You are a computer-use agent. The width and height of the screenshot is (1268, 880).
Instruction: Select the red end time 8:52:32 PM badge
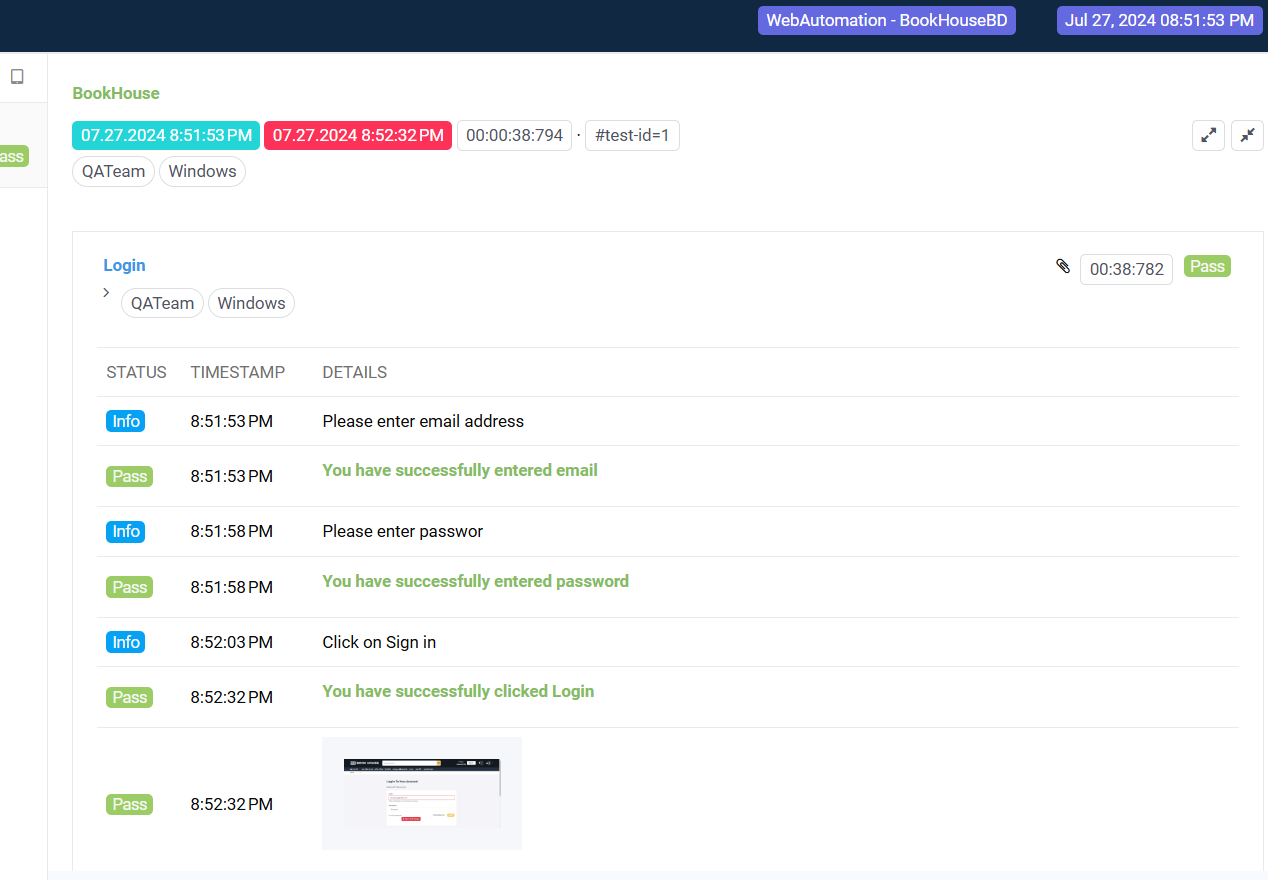pyautogui.click(x=358, y=135)
